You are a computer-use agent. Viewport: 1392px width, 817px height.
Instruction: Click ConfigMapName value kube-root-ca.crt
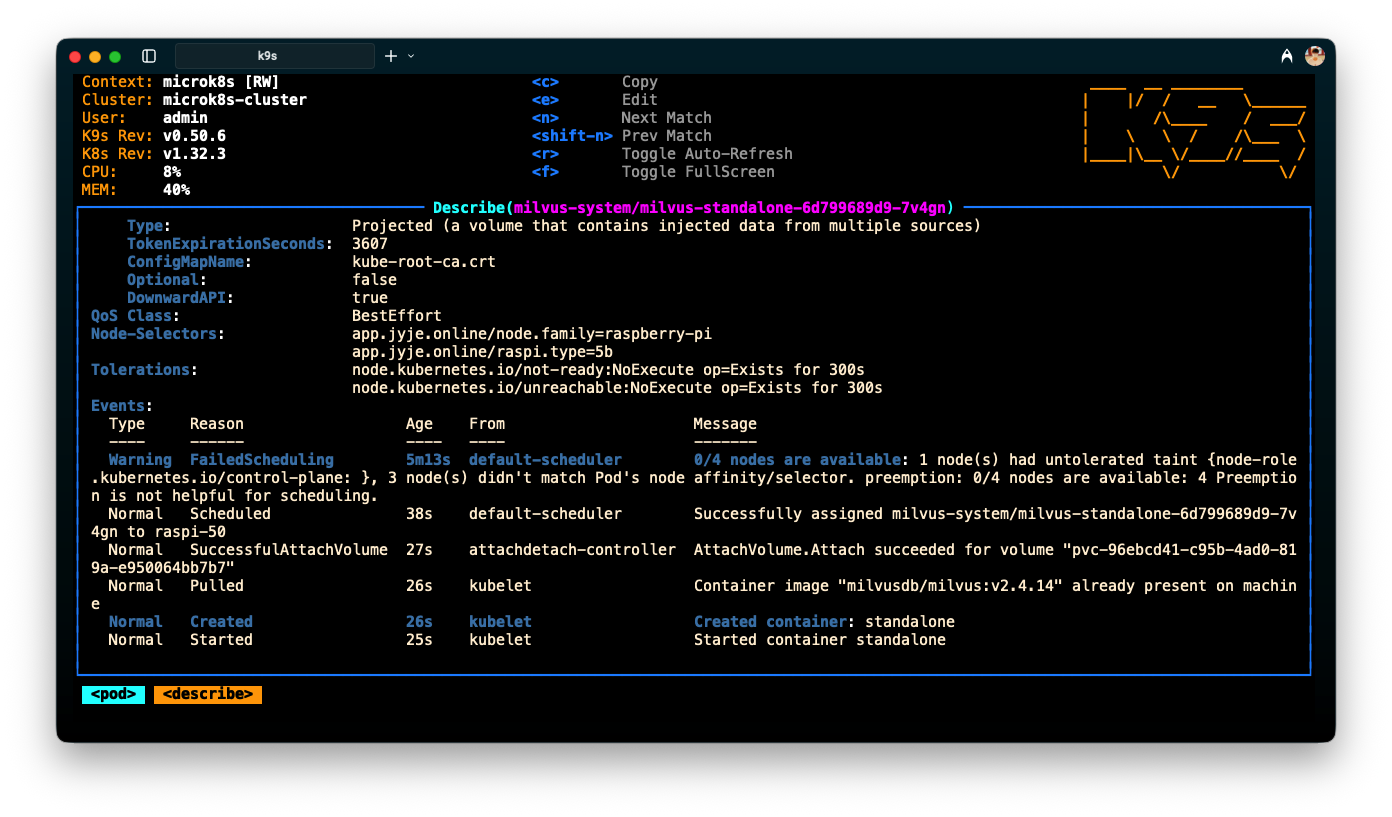tap(424, 262)
